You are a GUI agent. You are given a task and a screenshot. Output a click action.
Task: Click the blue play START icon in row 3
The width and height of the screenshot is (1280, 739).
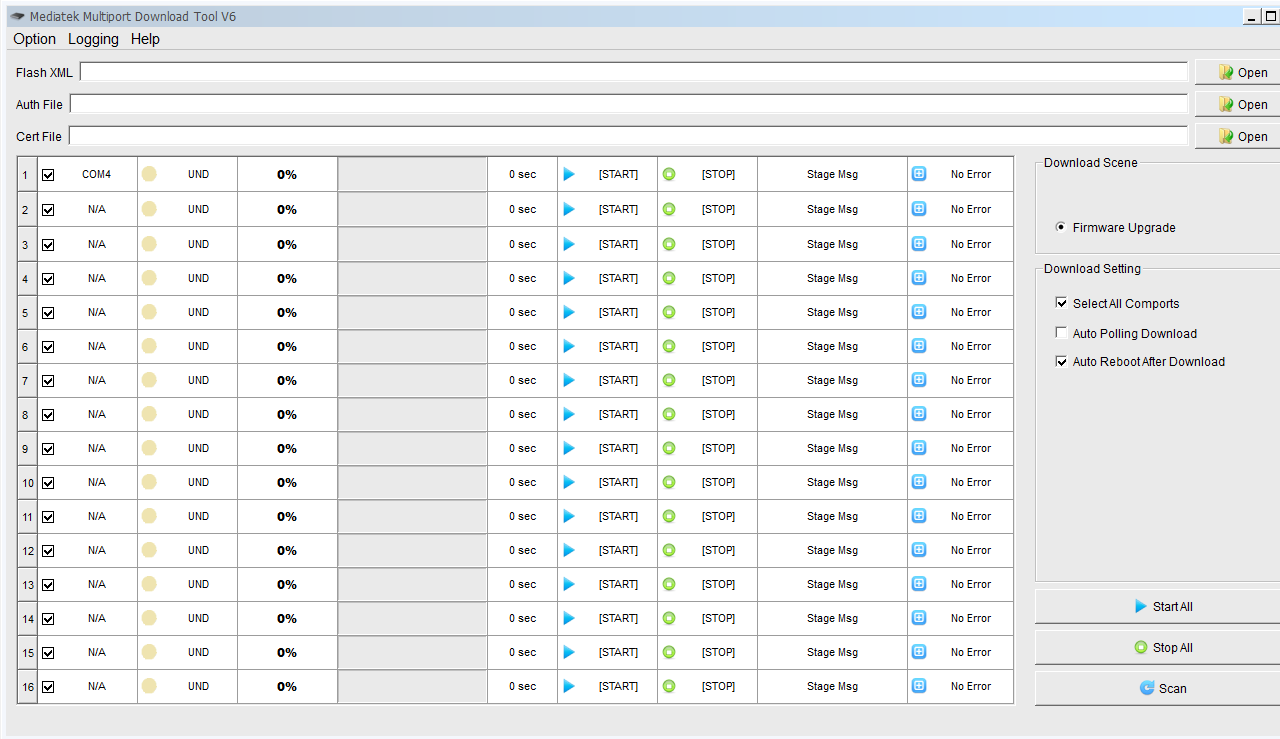point(569,244)
